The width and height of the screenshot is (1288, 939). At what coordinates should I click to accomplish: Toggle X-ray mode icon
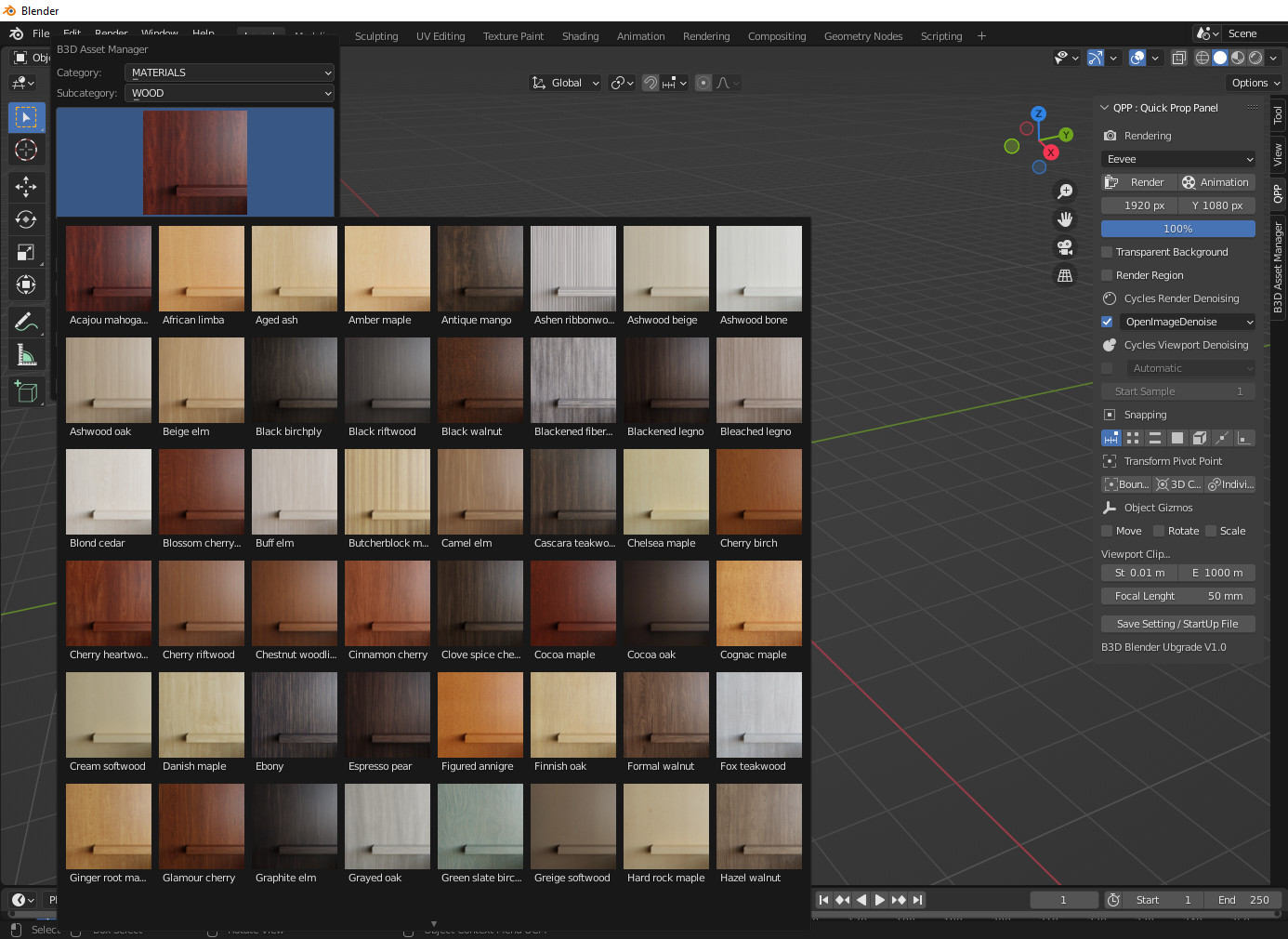pos(1178,58)
